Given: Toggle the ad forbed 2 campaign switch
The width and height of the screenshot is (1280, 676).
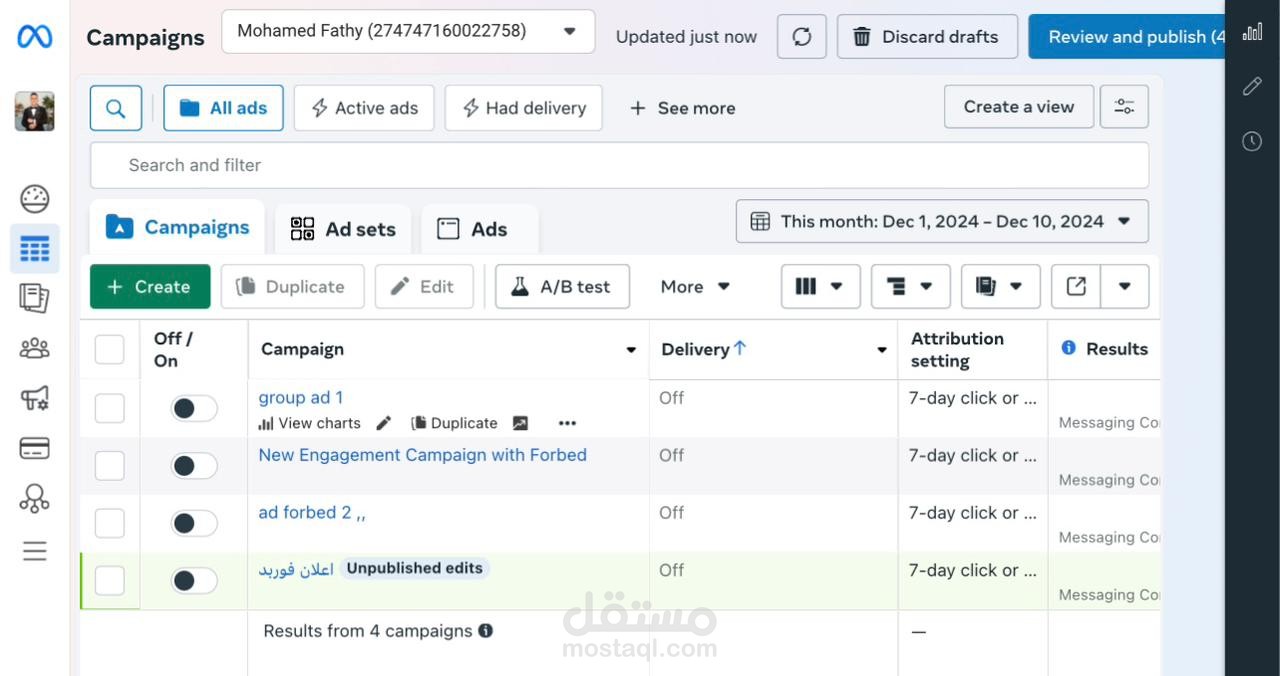Looking at the screenshot, I should (x=194, y=523).
